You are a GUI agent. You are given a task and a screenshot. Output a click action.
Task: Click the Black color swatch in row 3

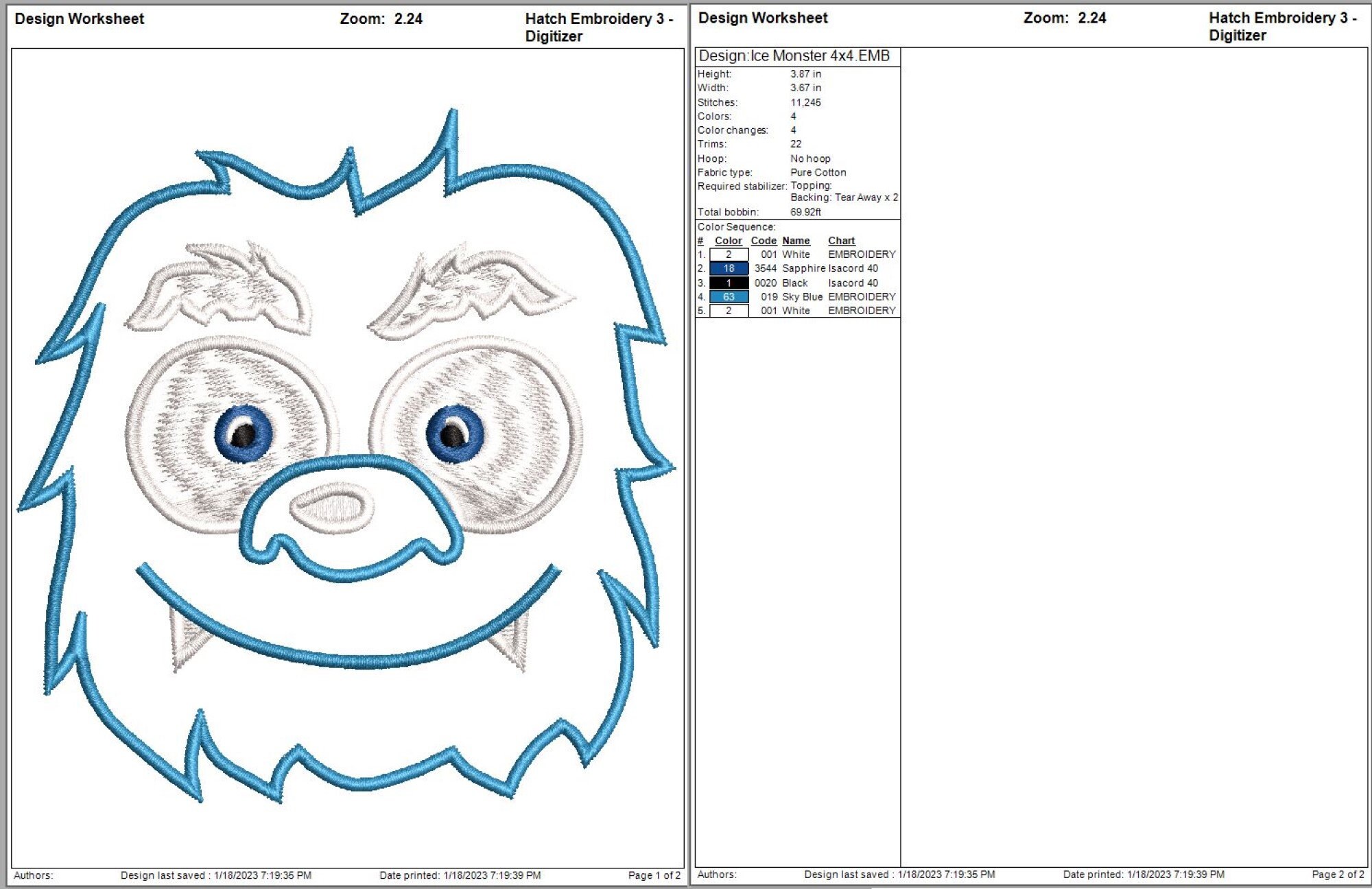[729, 283]
